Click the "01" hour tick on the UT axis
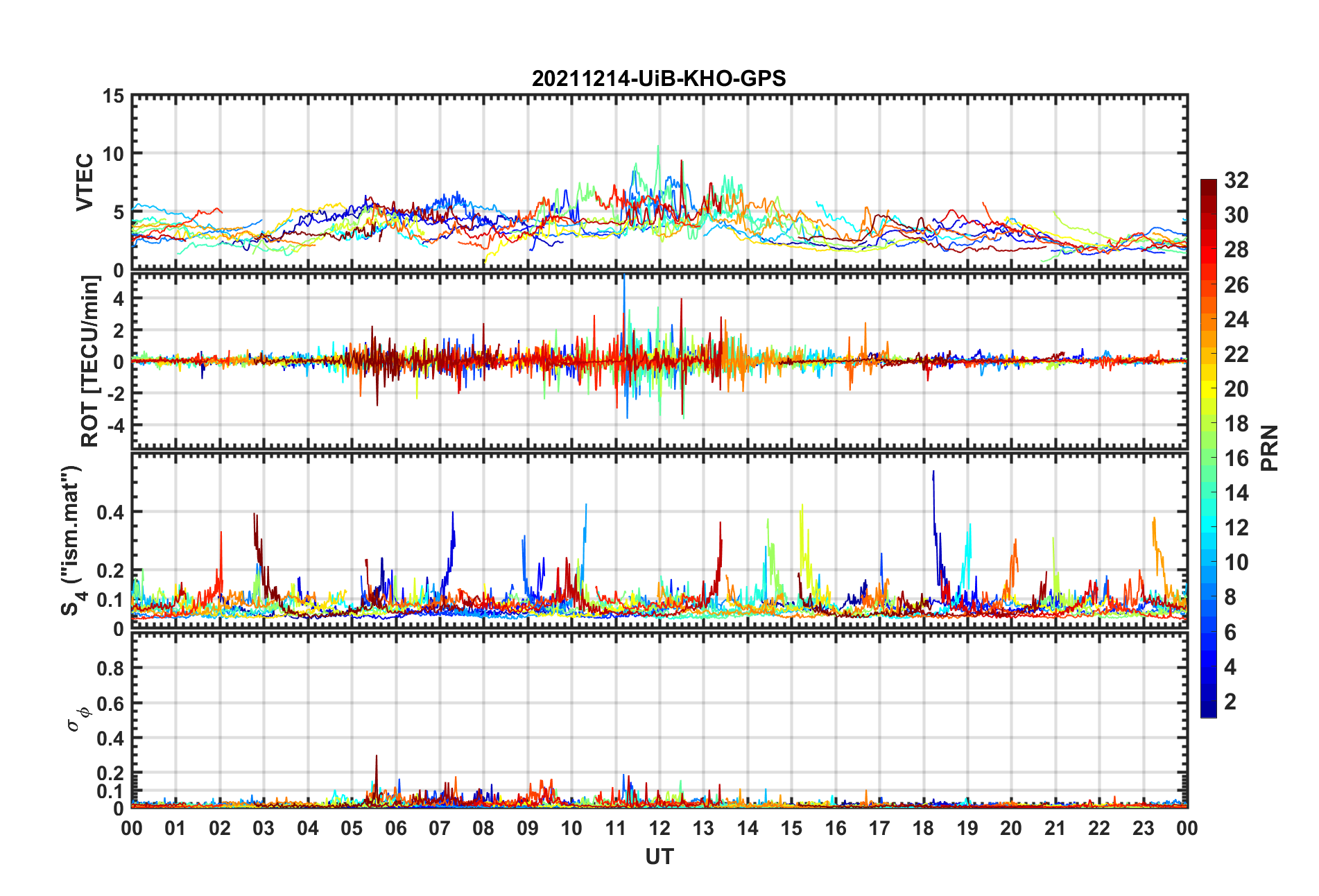Viewport: 1319px width, 896px height. pos(175,828)
